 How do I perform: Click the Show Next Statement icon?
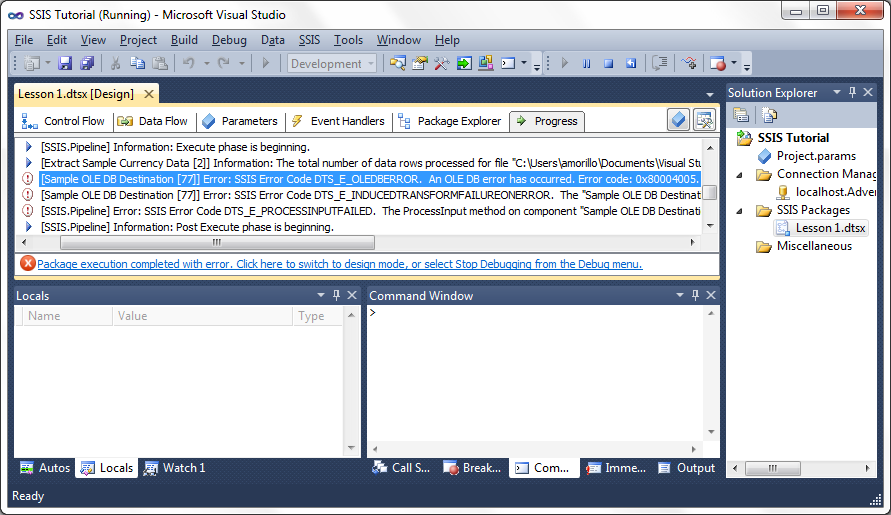tap(660, 63)
